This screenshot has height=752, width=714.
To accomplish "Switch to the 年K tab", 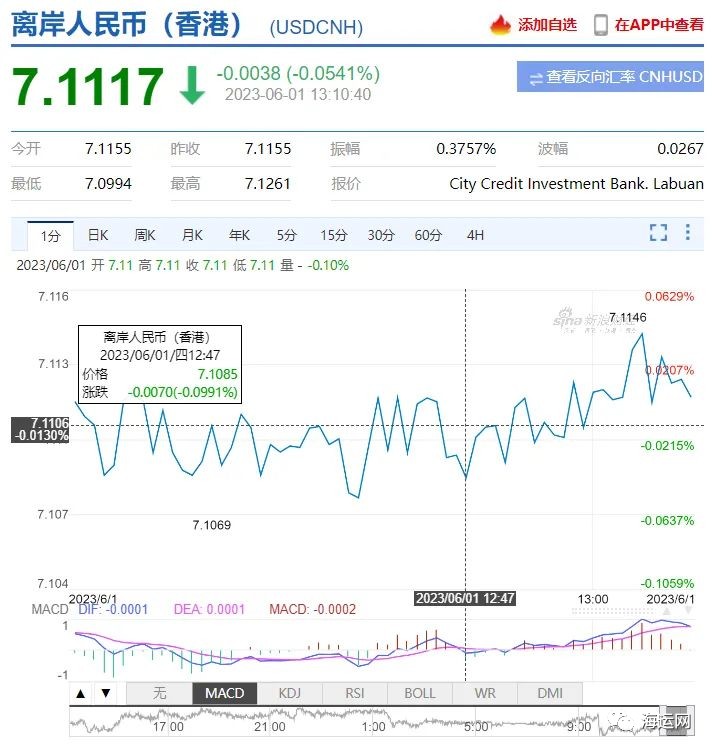I will click(x=239, y=235).
